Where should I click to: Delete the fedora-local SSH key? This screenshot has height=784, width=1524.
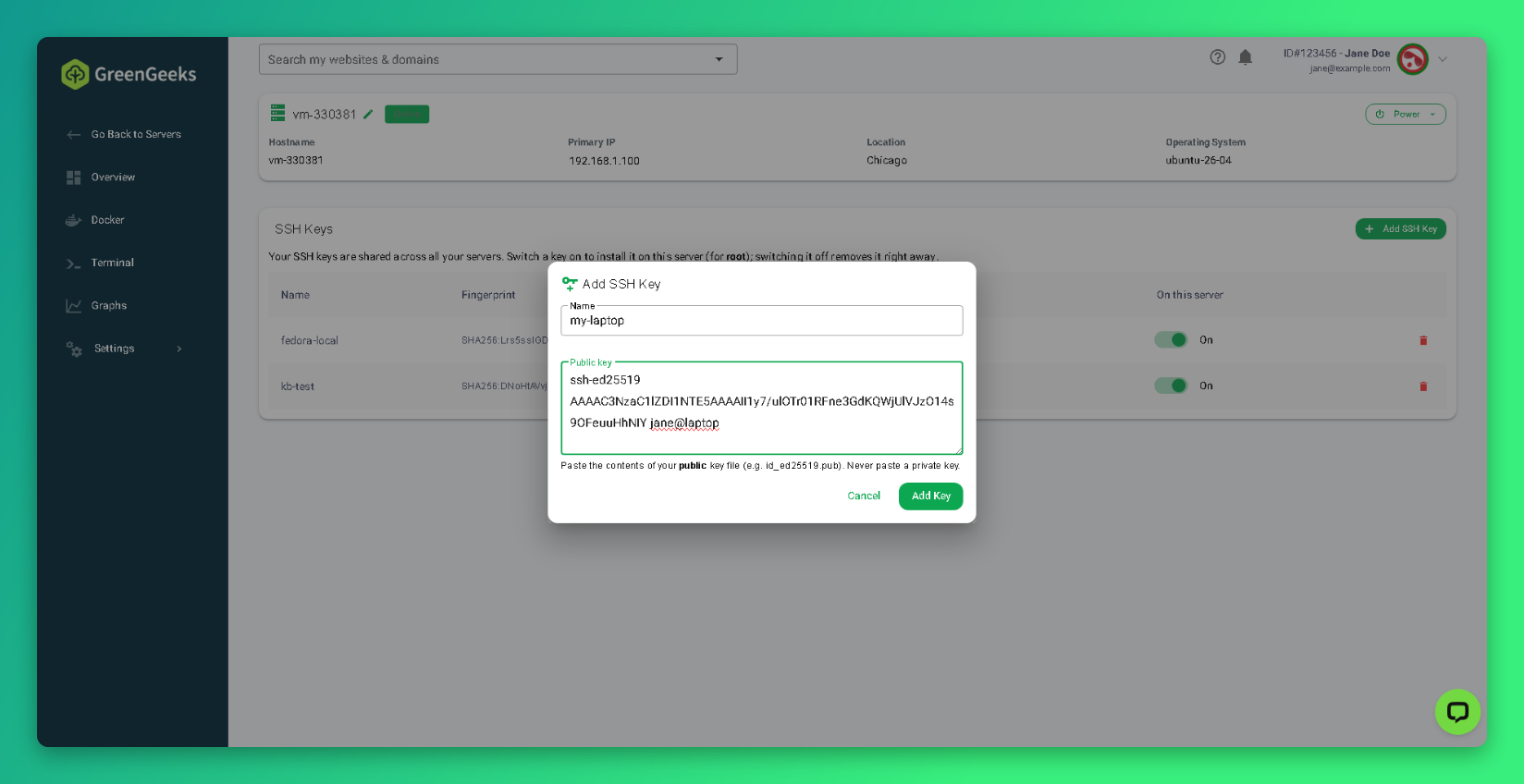coord(1423,340)
